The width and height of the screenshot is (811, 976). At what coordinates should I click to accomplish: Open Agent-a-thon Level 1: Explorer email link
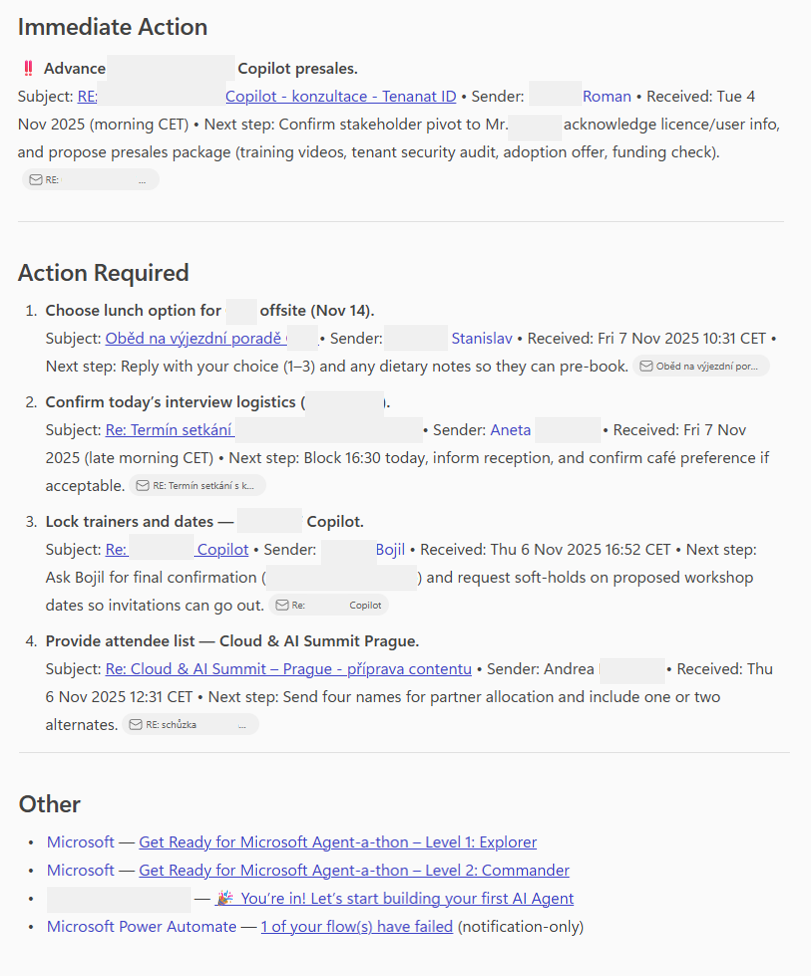337,842
